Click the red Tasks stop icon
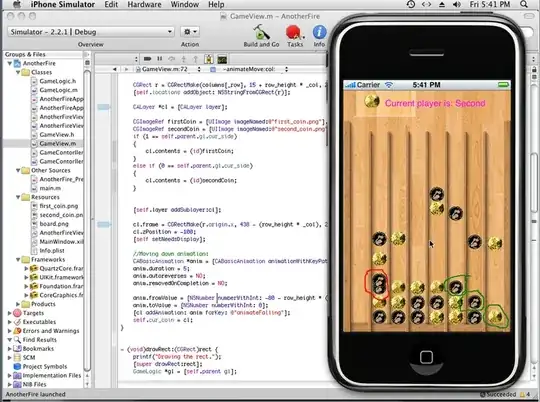The image size is (540, 402). tap(294, 32)
